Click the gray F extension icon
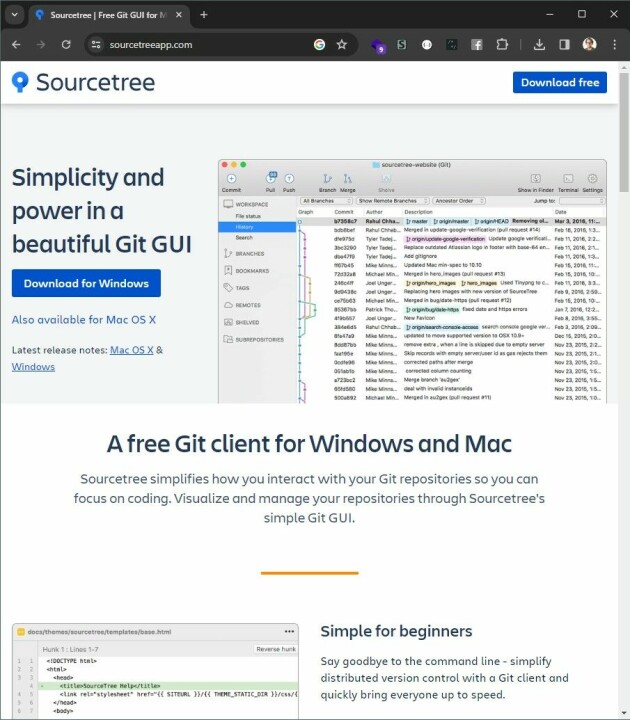Screen dimensions: 630x720 point(477,45)
